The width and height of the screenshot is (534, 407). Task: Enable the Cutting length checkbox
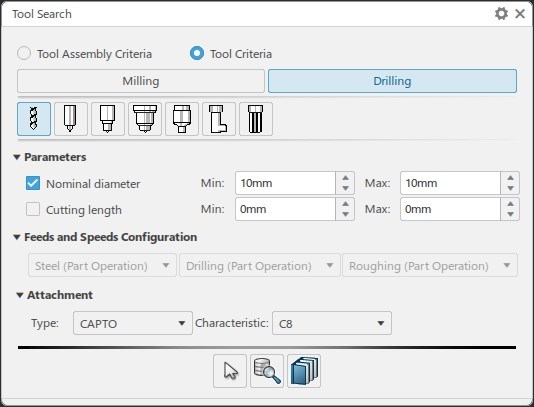(33, 209)
